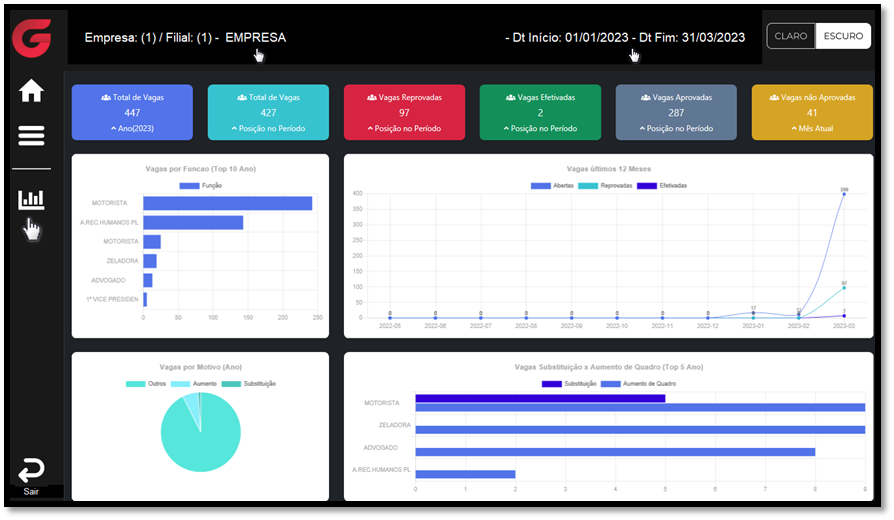Screen dimensions: 894x520
Task: Click the ZELADORA bar in Funcao chart
Action: 150,261
